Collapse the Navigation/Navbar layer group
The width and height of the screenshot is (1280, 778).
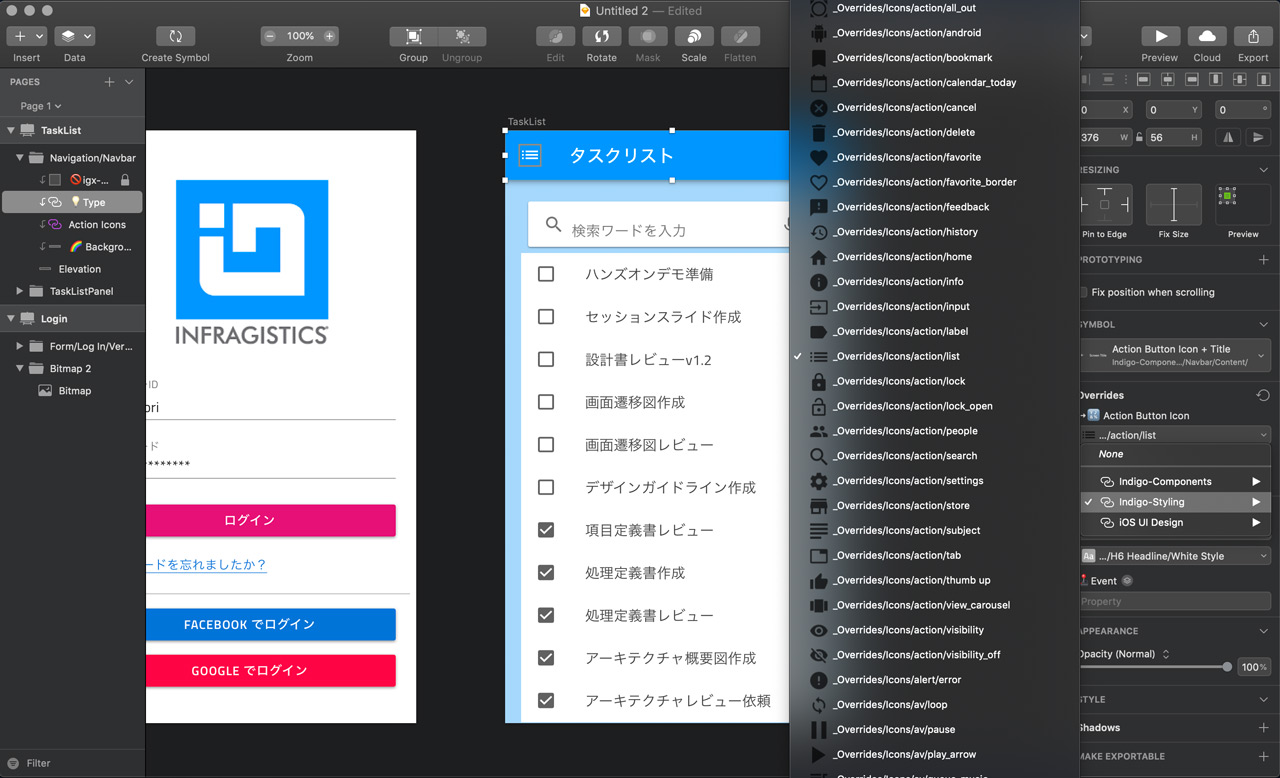(x=20, y=158)
